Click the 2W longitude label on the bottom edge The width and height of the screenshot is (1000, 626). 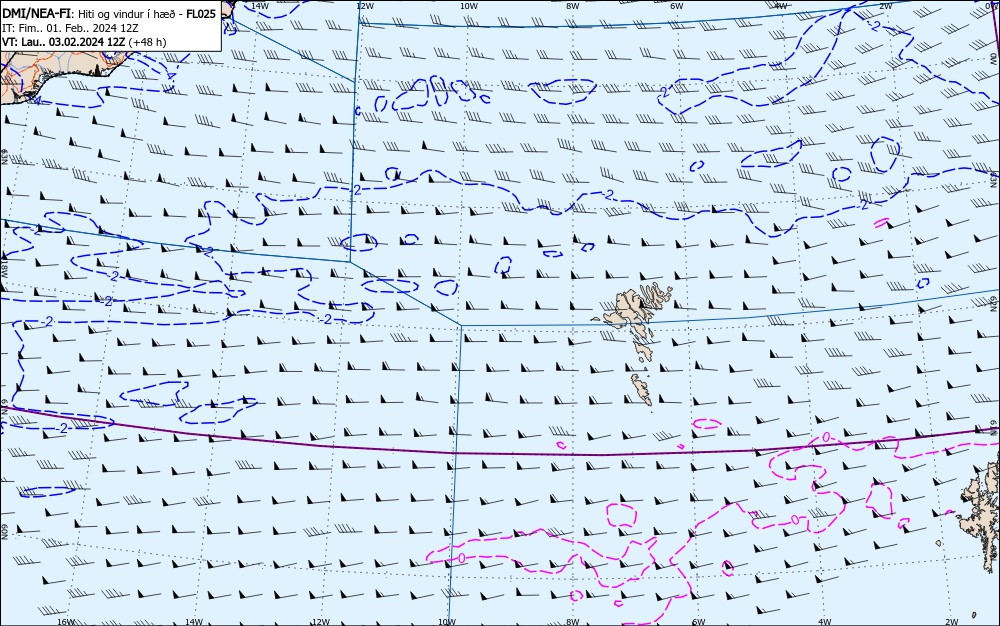coord(952,622)
